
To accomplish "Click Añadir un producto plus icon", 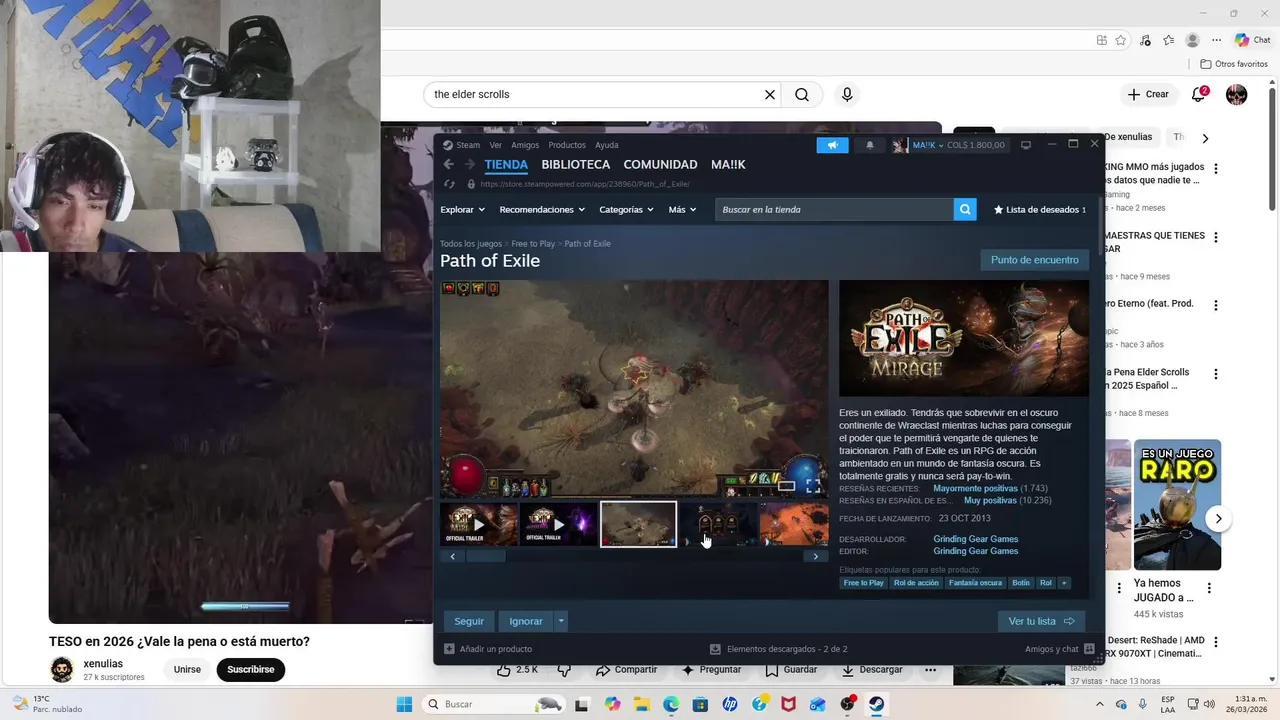I will tap(449, 649).
